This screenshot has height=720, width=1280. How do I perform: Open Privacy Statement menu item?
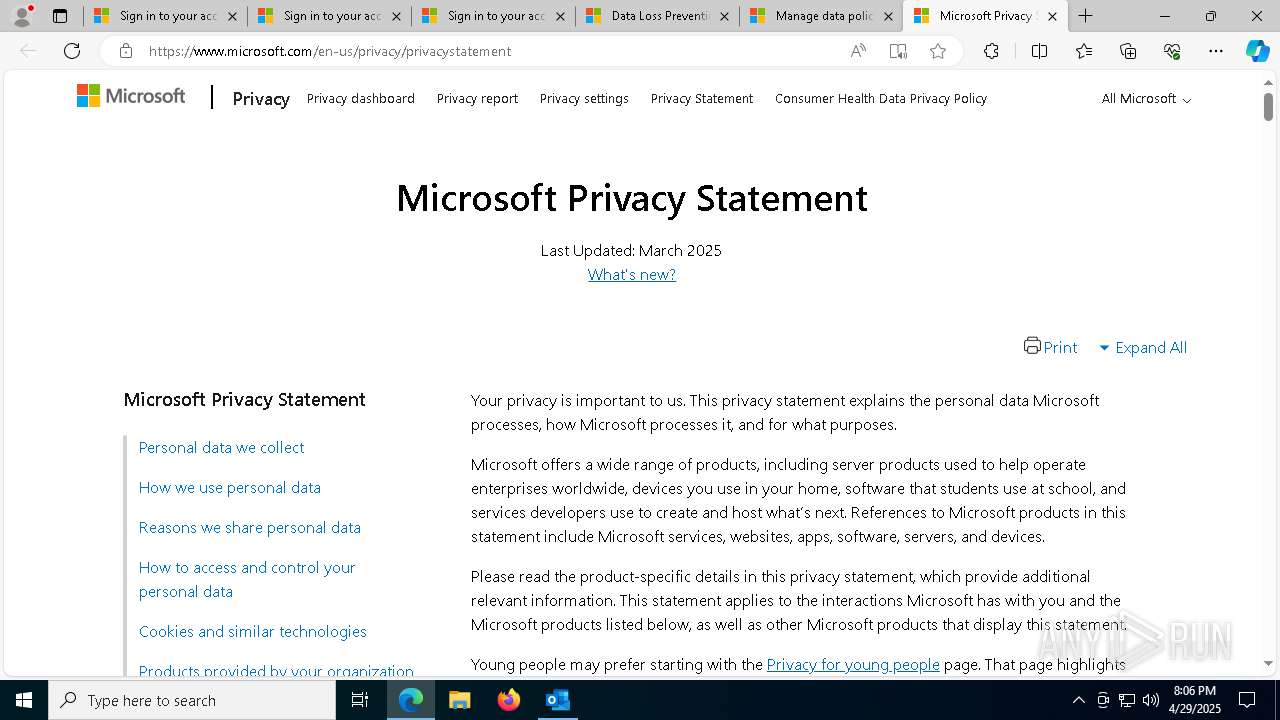702,98
